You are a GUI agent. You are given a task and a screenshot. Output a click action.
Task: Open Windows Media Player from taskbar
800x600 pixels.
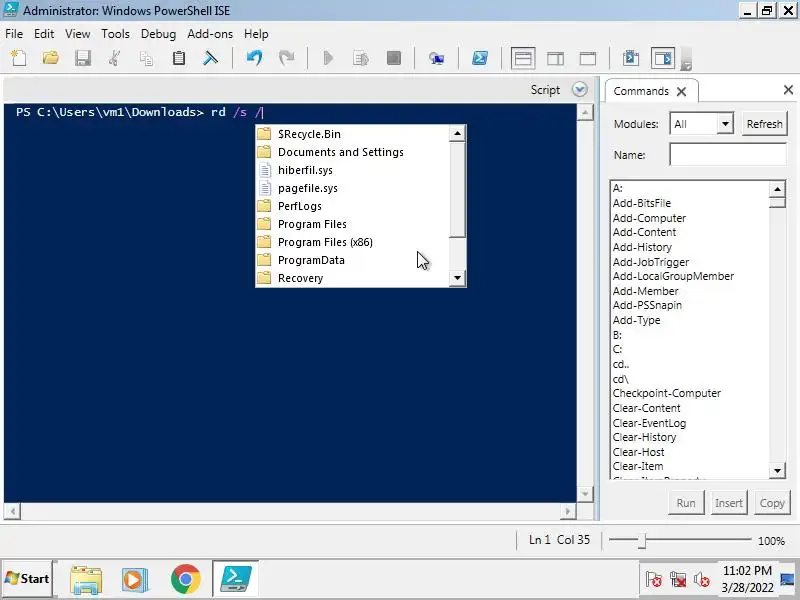point(135,579)
